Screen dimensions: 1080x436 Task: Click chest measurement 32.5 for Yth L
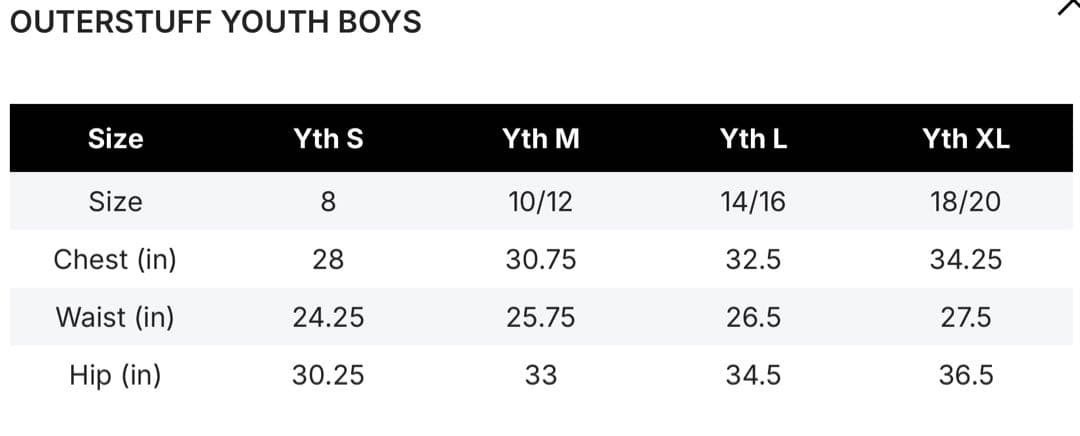(753, 260)
